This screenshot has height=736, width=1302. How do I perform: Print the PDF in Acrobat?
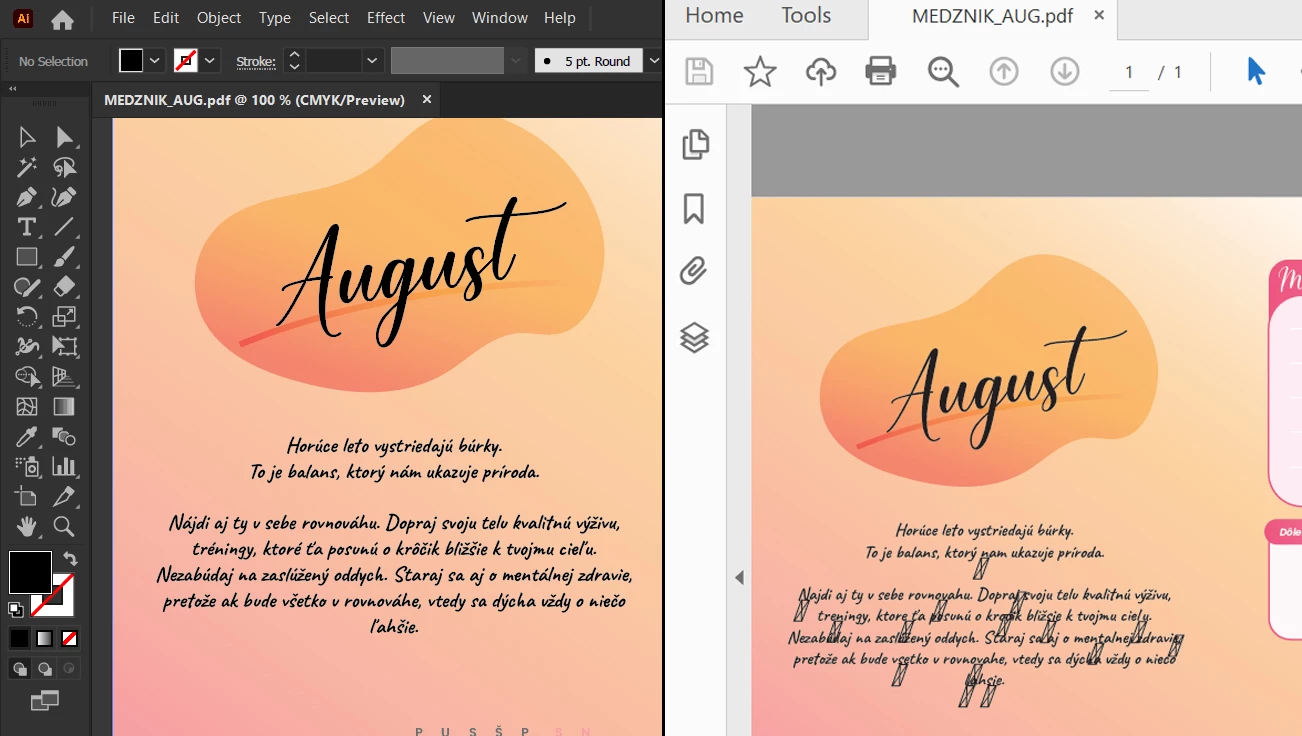881,71
